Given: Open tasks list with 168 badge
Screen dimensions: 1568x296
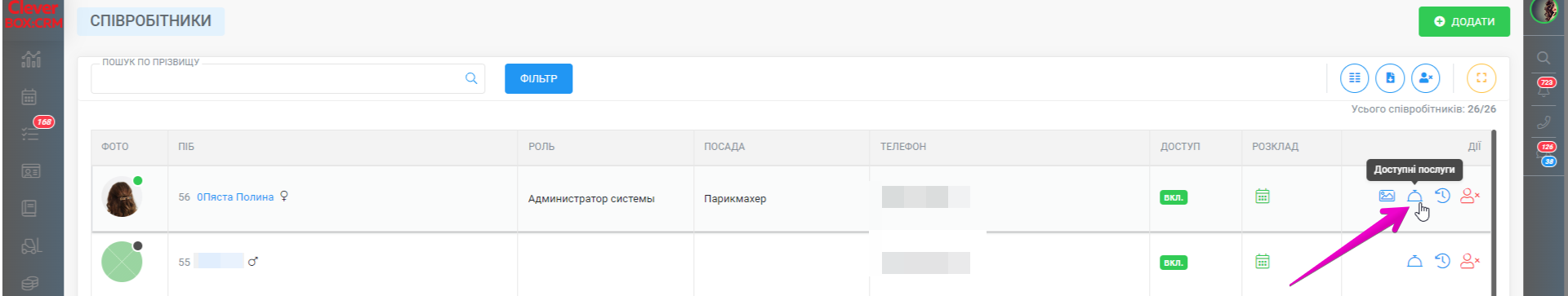Looking at the screenshot, I should pos(31,133).
